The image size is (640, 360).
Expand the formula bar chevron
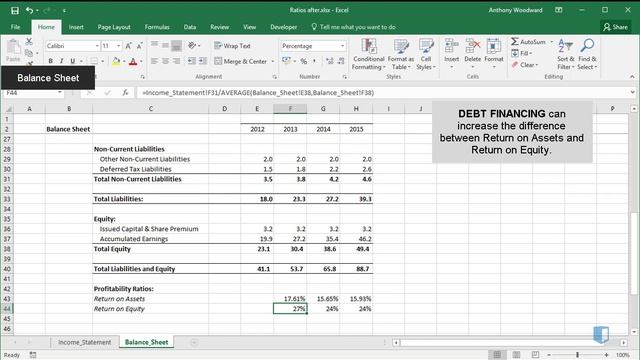632,93
